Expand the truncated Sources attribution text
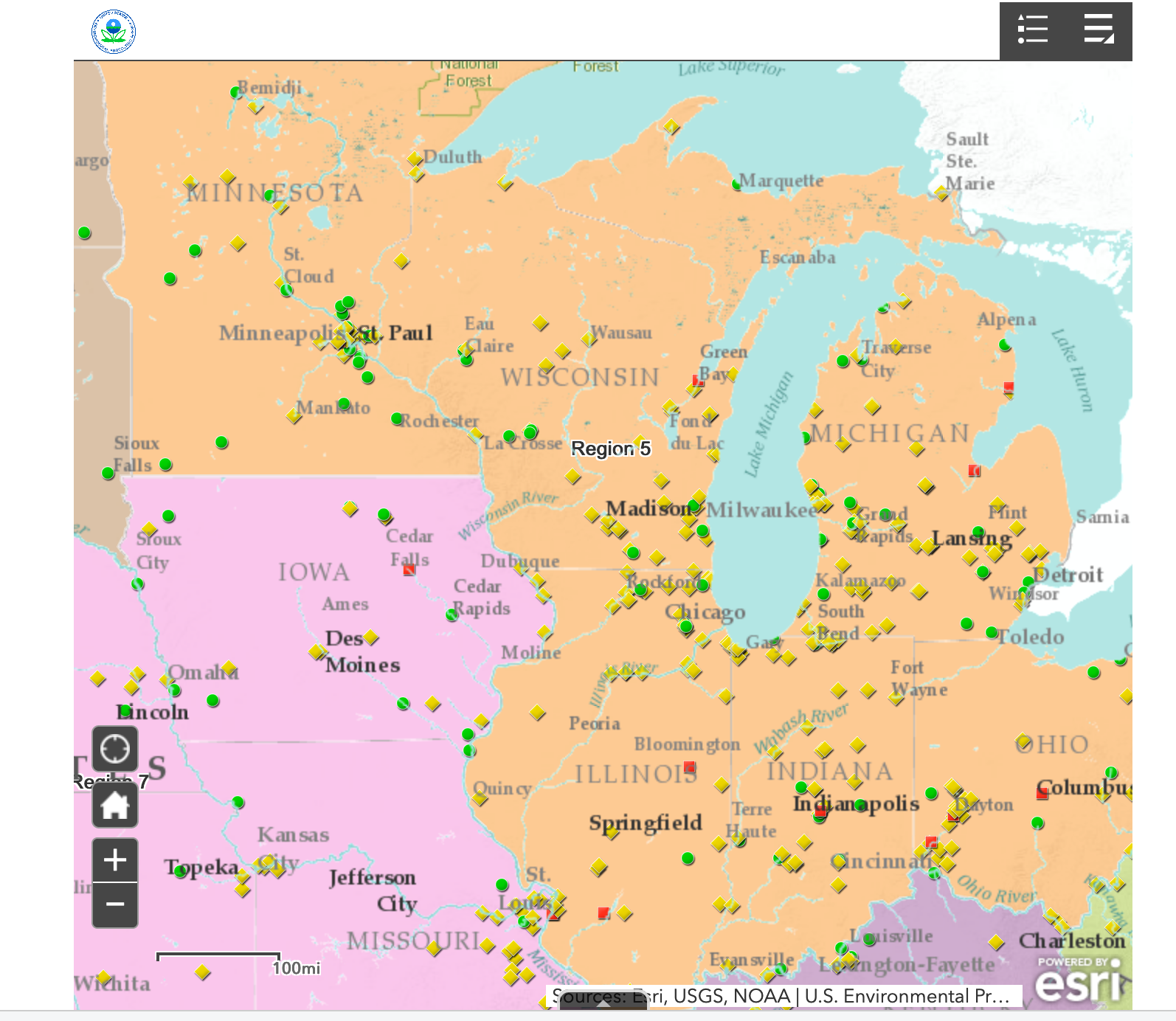Image resolution: width=1176 pixels, height=1021 pixels. [782, 996]
